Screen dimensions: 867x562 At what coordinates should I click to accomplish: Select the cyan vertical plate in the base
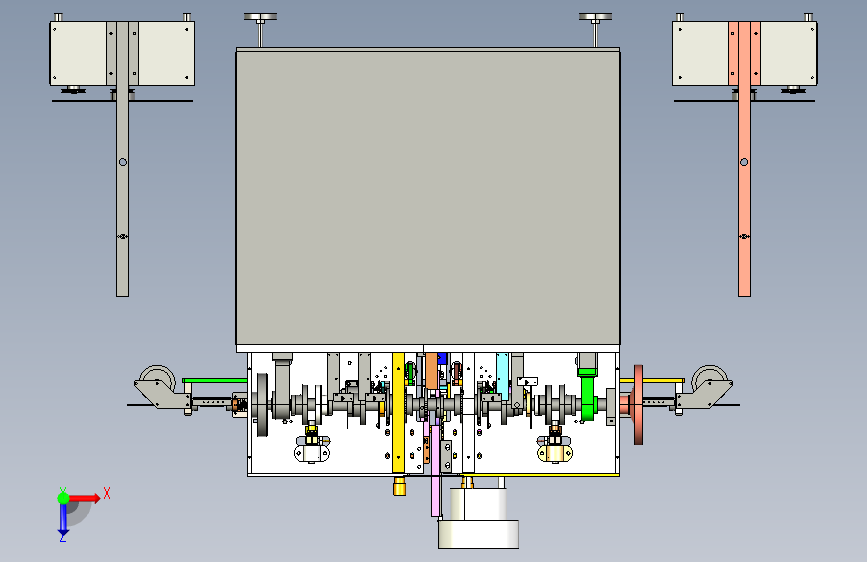pyautogui.click(x=502, y=376)
